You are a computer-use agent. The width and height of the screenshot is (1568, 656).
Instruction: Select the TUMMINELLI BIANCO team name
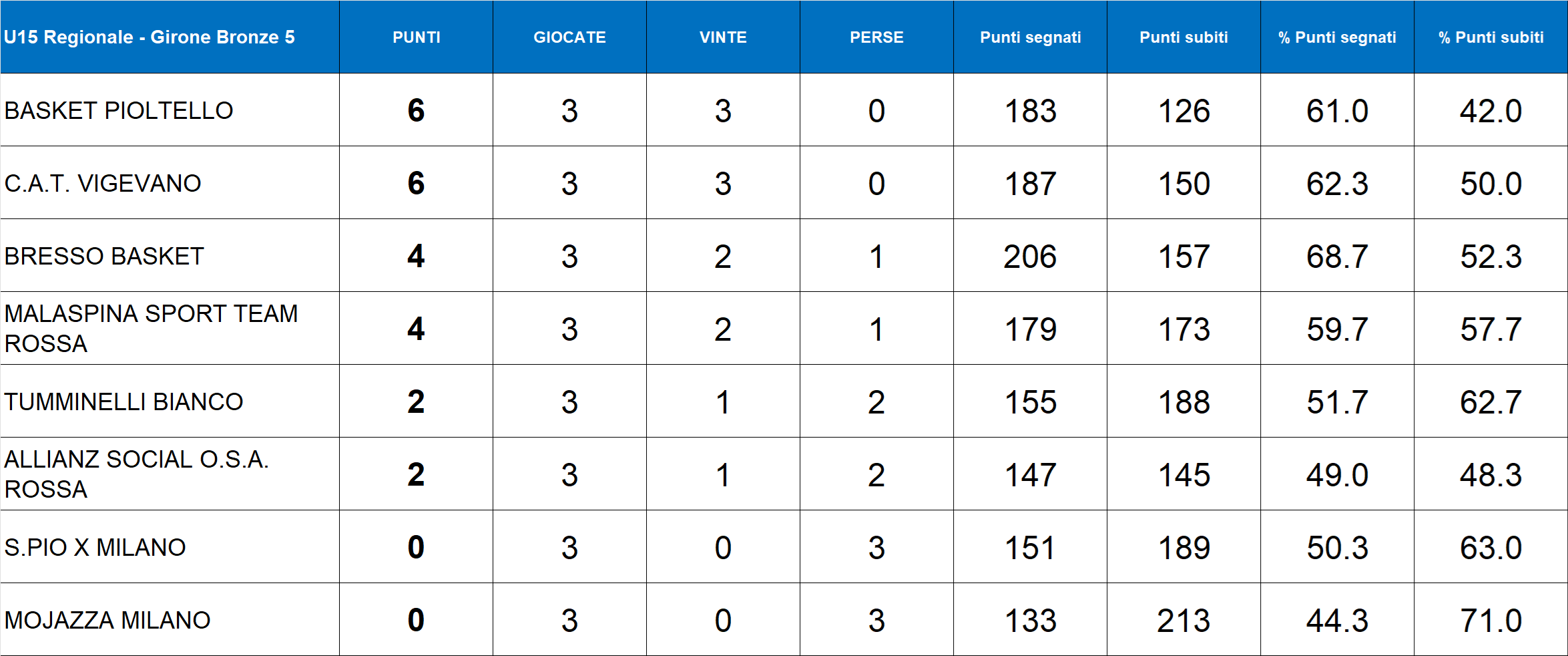point(123,402)
